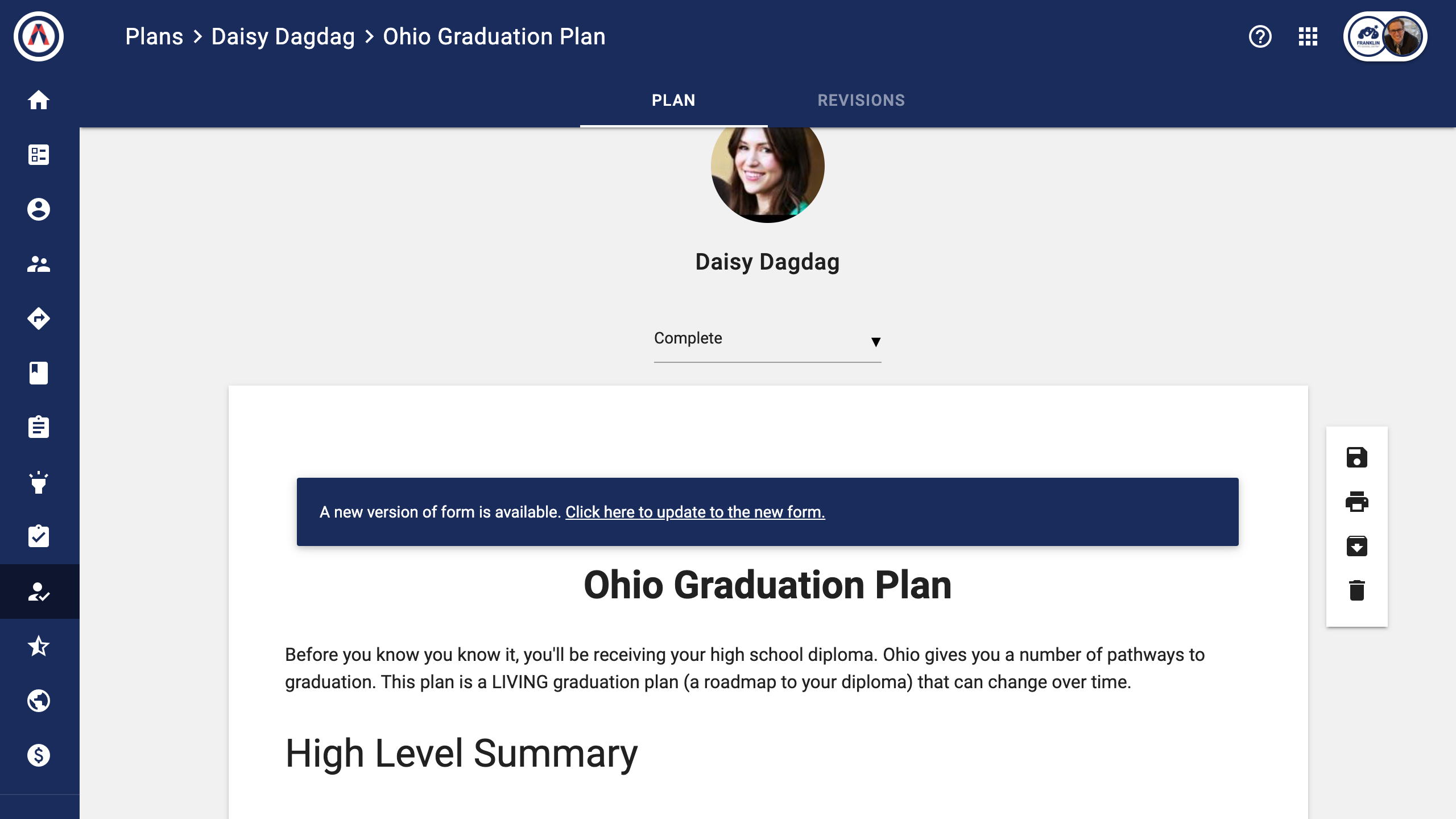Viewport: 1456px width, 819px height.
Task: Open the globe icon in sidebar
Action: 39,701
